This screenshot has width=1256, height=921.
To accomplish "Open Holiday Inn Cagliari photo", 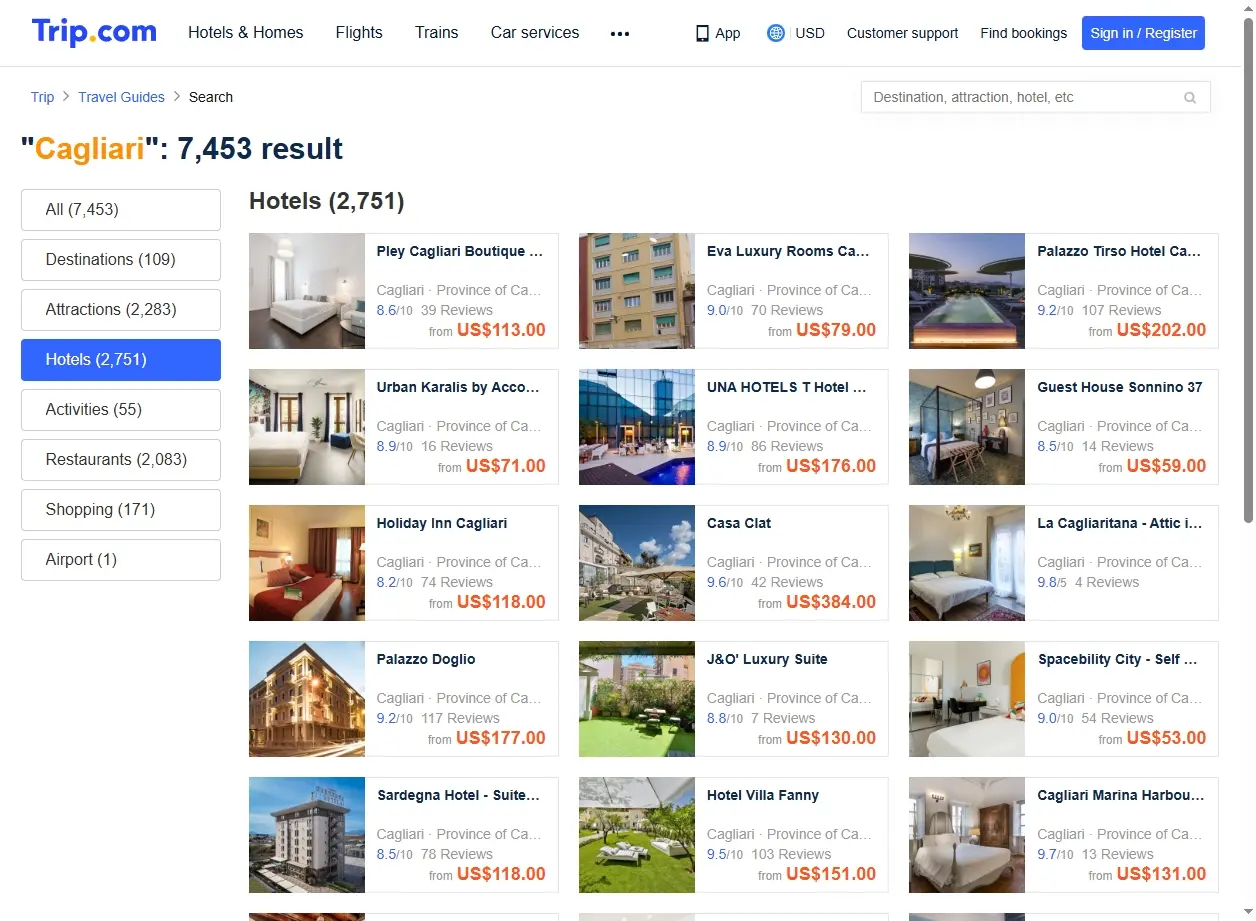I will click(x=307, y=563).
